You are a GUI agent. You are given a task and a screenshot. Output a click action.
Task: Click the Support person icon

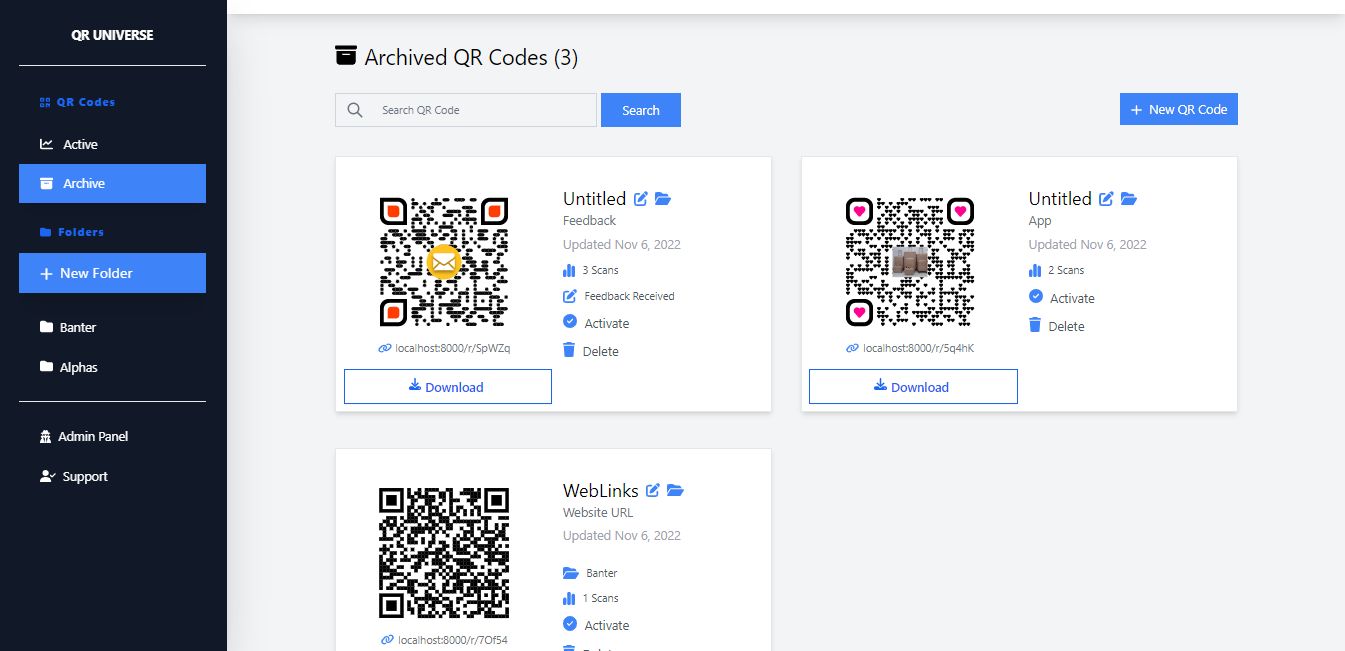click(x=47, y=476)
